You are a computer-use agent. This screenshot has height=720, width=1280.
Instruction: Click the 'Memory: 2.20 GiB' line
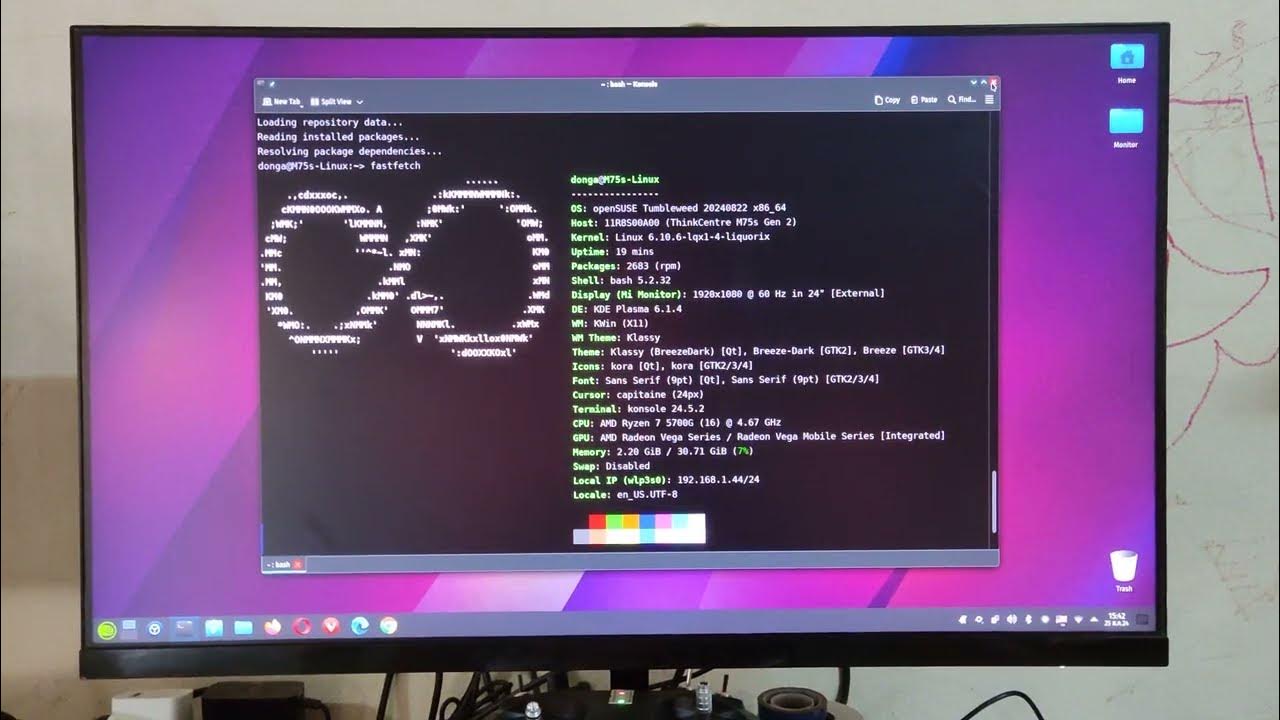click(662, 452)
